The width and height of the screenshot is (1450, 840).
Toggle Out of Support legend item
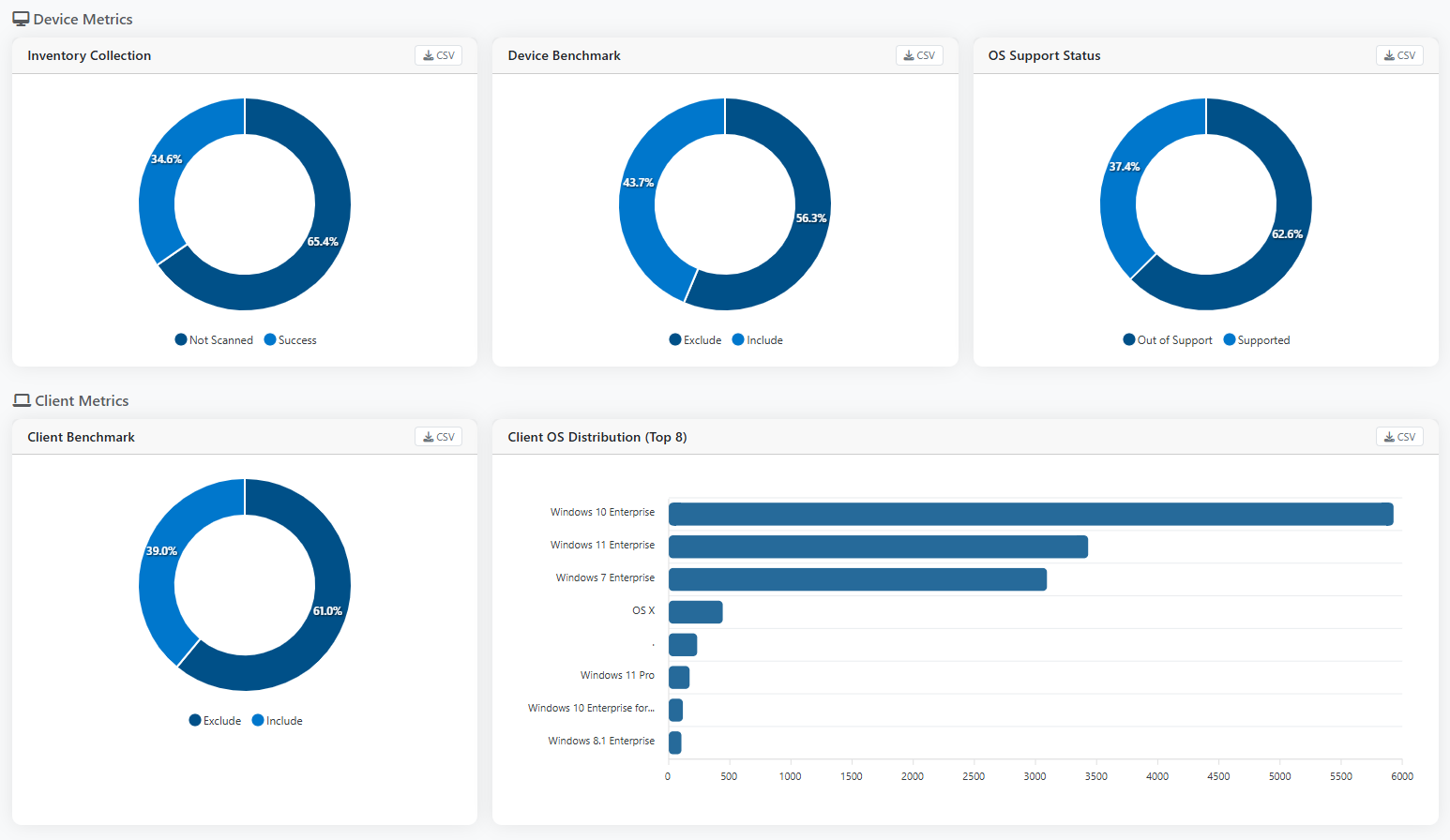click(x=1168, y=340)
